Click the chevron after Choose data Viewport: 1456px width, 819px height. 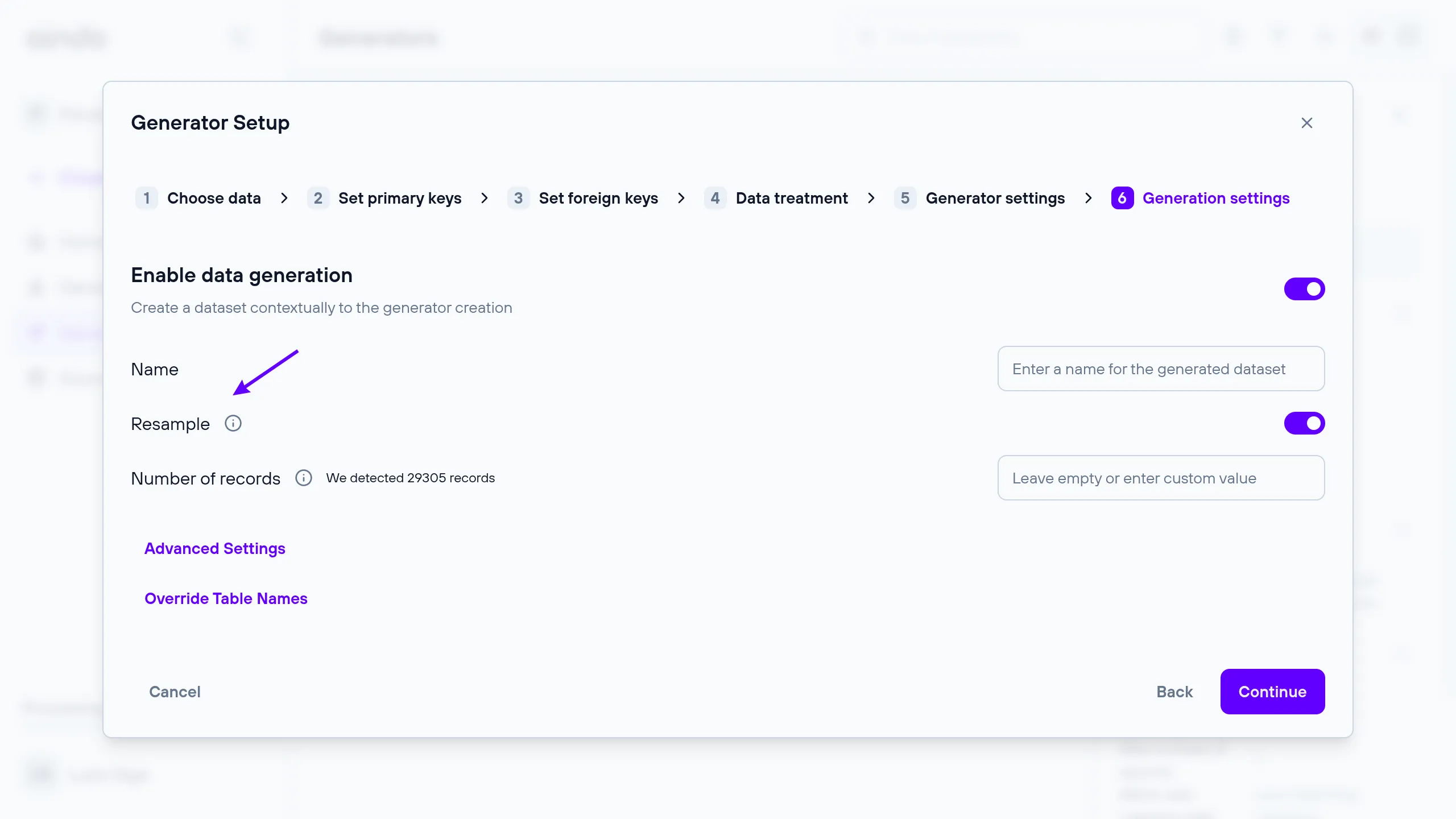[284, 198]
